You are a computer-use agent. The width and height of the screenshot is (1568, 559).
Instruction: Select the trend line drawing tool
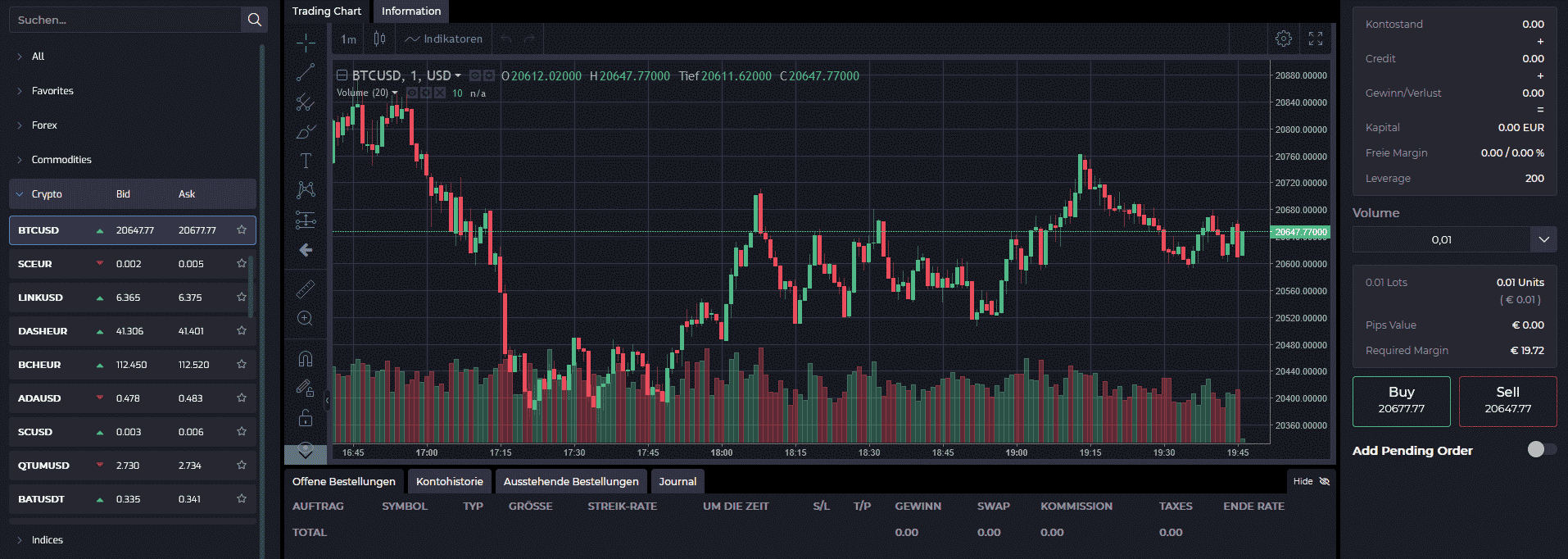pos(306,73)
